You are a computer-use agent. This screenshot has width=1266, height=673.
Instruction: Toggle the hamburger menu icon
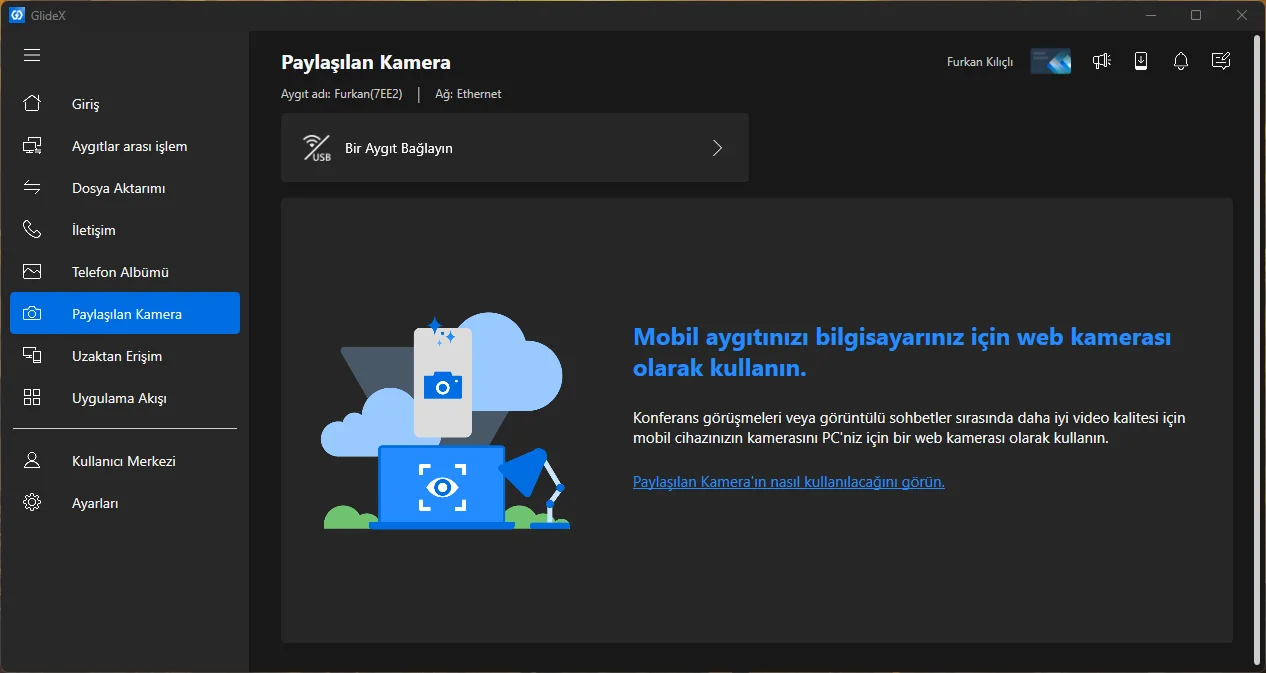tap(32, 55)
